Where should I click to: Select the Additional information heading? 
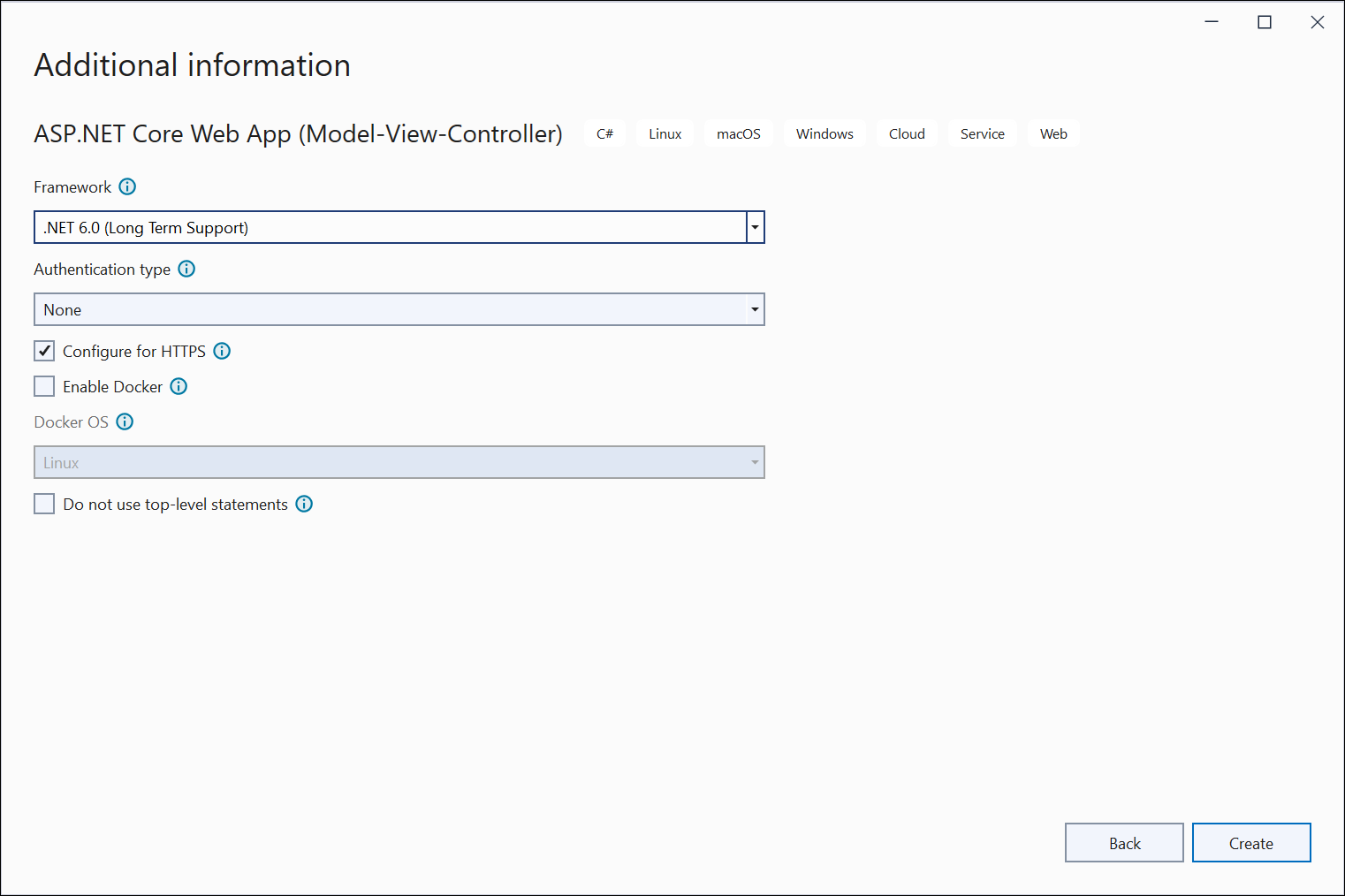[192, 65]
